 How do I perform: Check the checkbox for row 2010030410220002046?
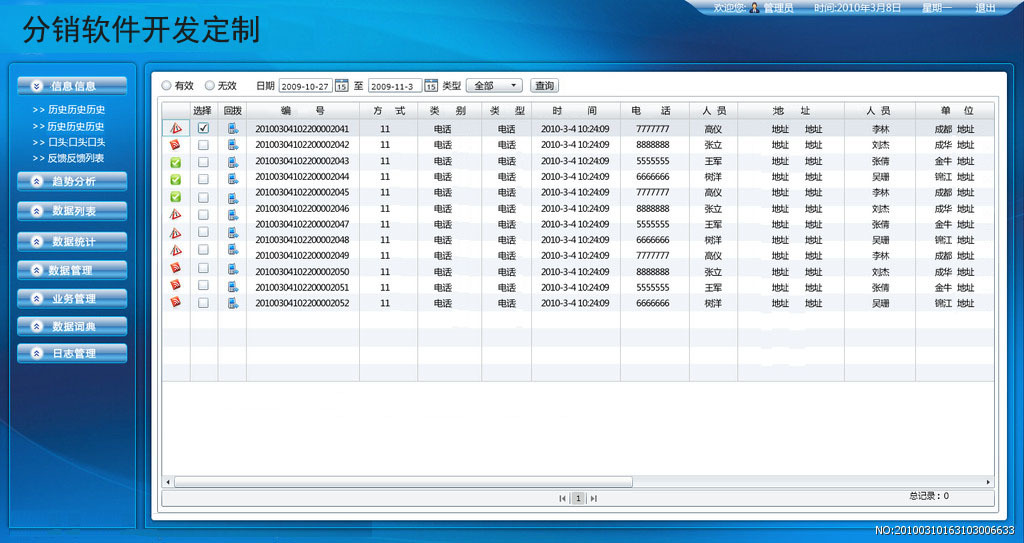[x=203, y=214]
